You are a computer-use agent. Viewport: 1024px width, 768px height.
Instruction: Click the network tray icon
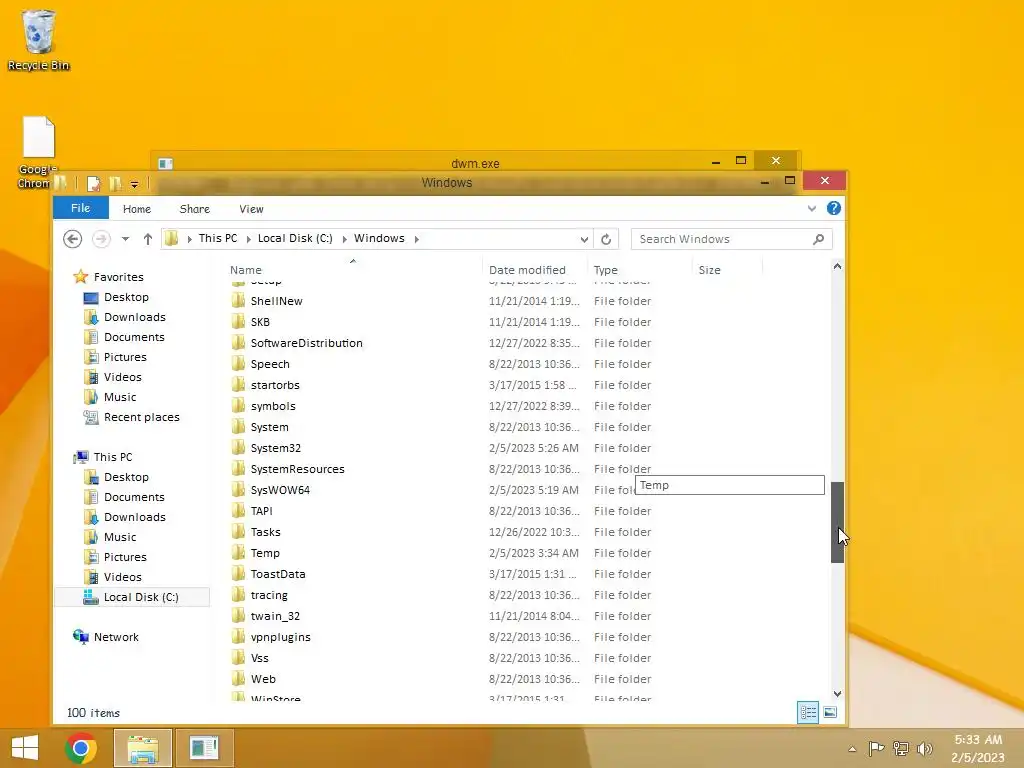(x=901, y=749)
